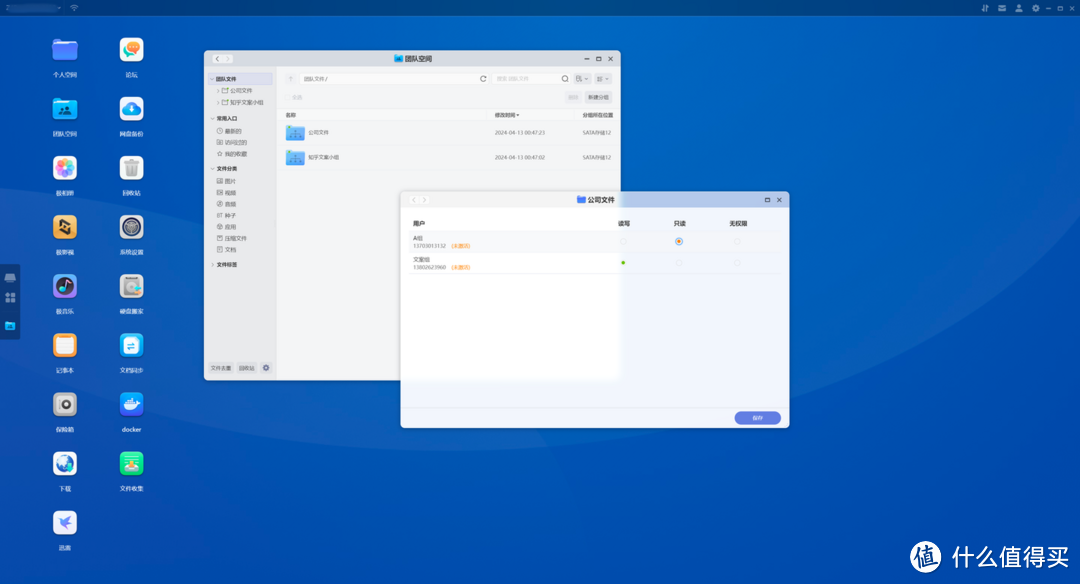This screenshot has width=1080, height=584.
Task: Filter by 文档 category in sidebar
Action: point(227,250)
